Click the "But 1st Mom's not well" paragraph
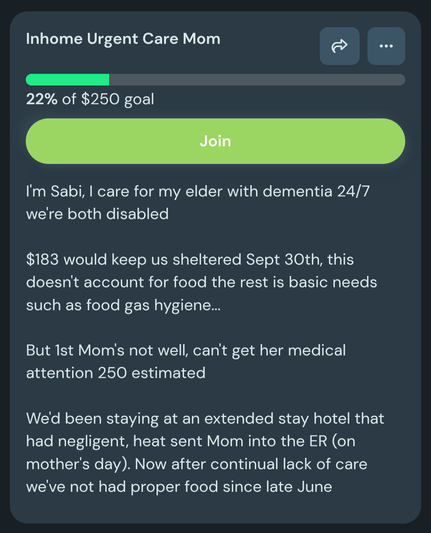 coord(186,362)
